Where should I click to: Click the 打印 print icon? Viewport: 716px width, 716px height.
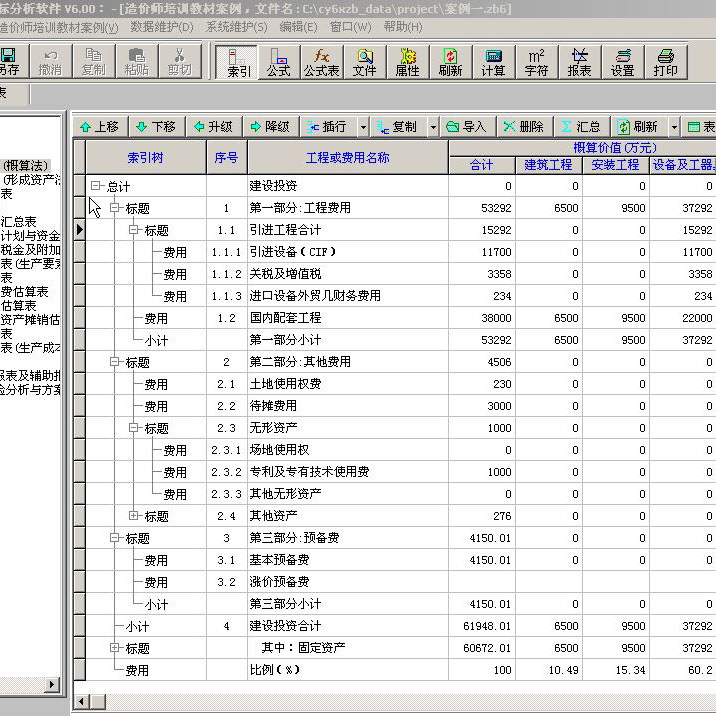[665, 62]
